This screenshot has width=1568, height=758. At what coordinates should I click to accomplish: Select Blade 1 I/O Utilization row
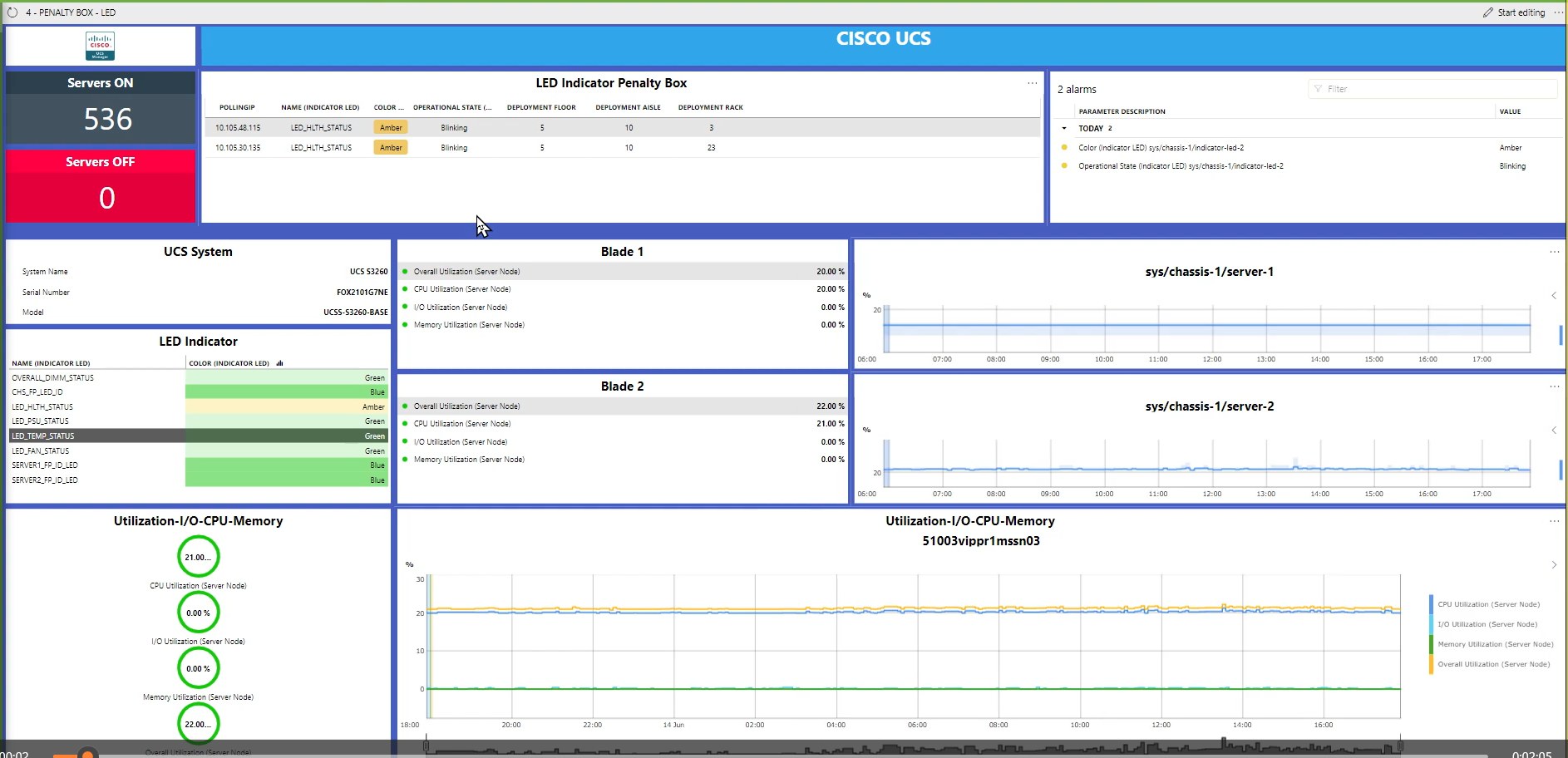623,308
